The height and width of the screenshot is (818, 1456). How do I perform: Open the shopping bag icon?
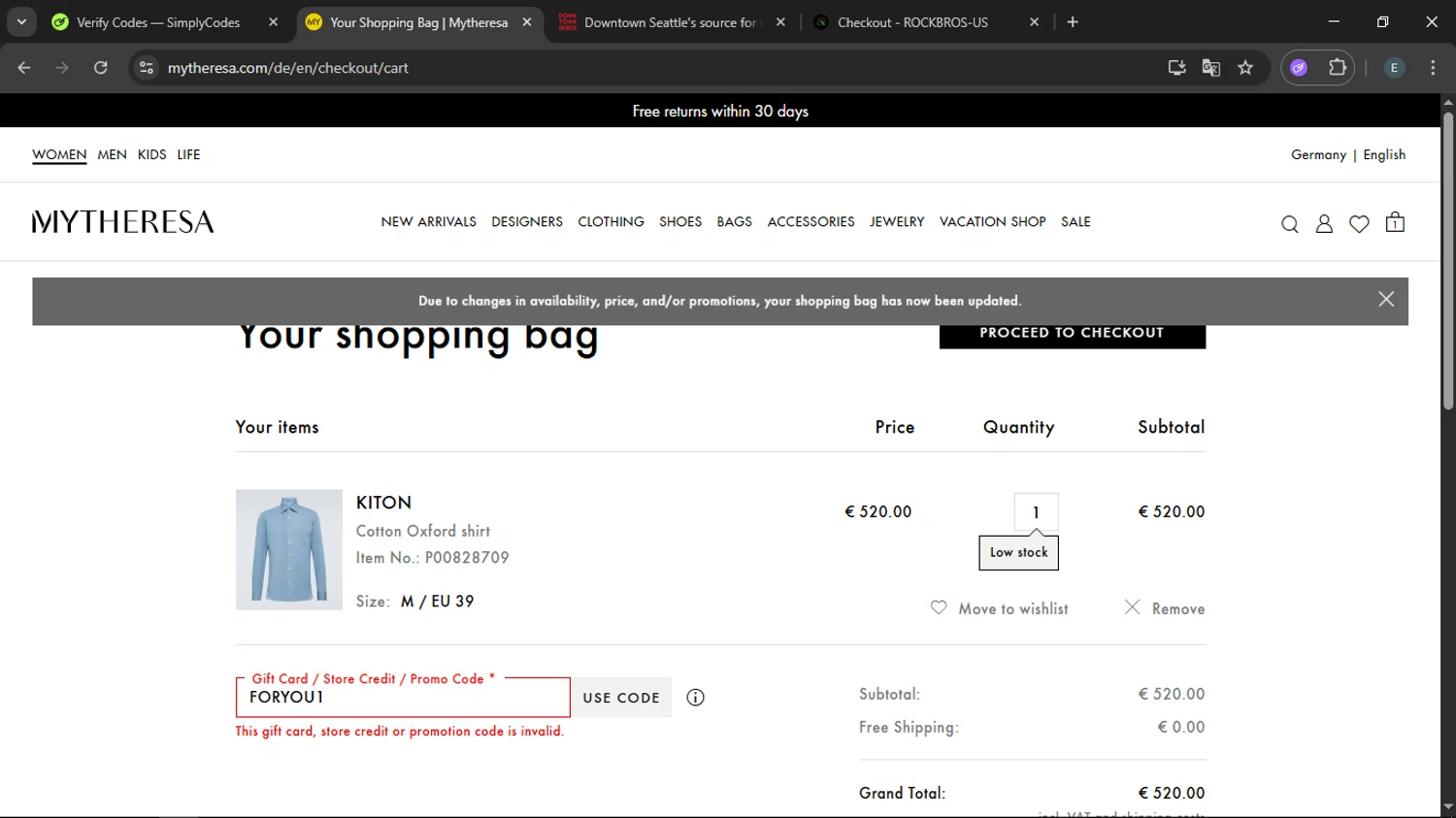[1395, 222]
